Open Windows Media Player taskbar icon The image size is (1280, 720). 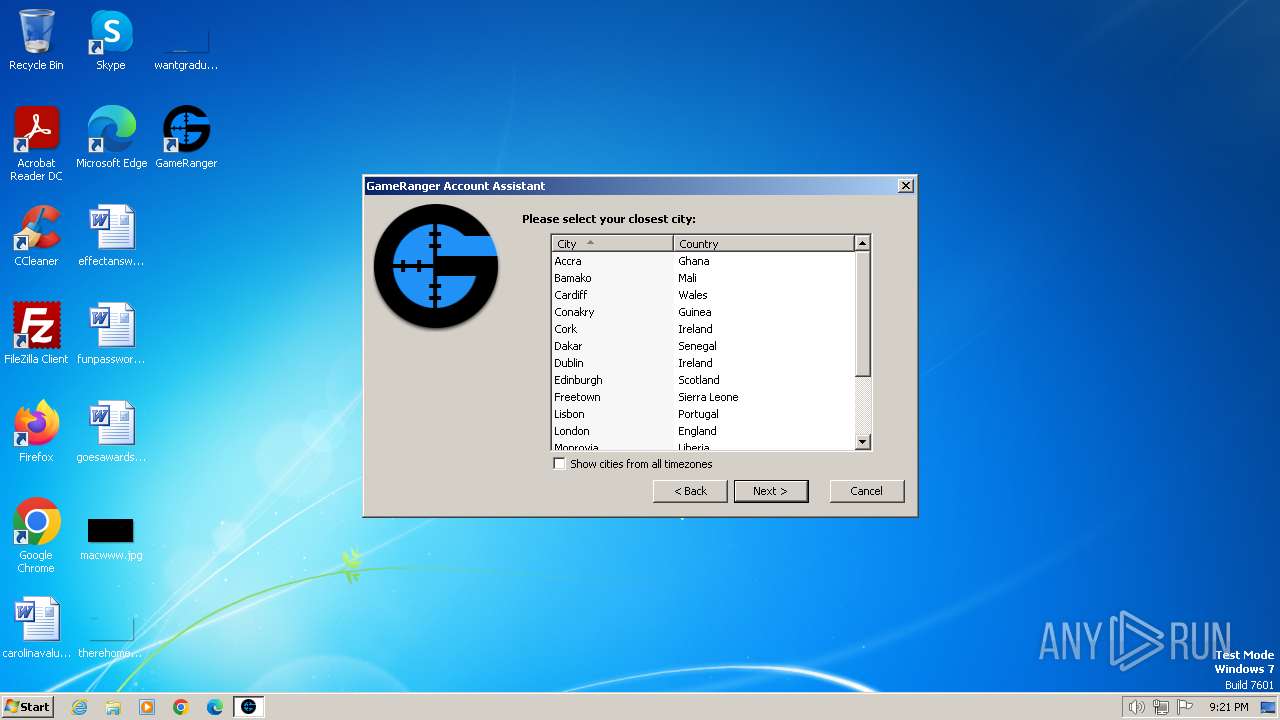147,707
